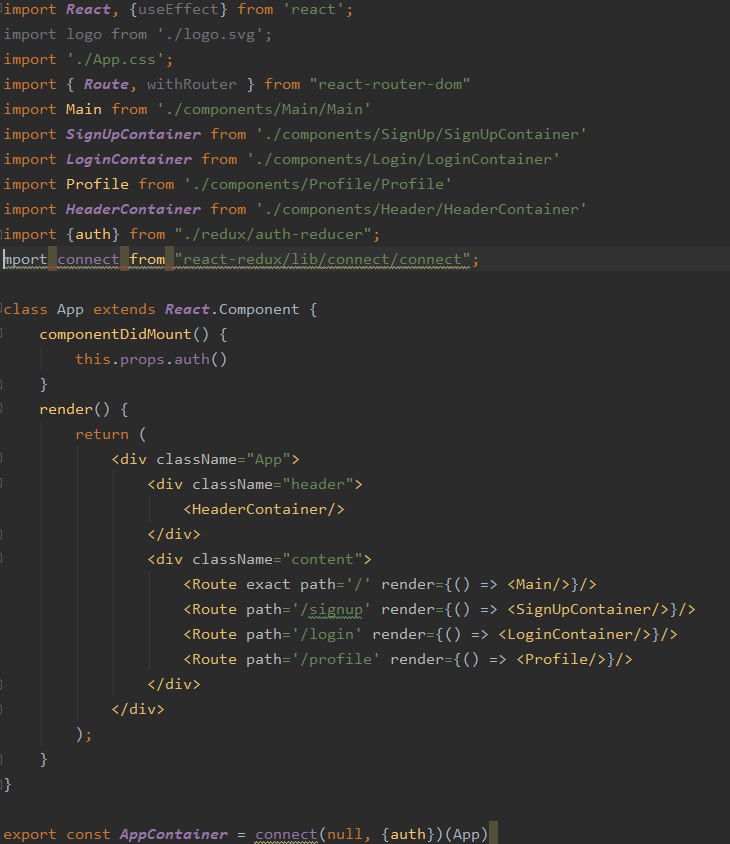Click 'Profile' identifier in its import line
This screenshot has width=730, height=844.
tap(97, 184)
